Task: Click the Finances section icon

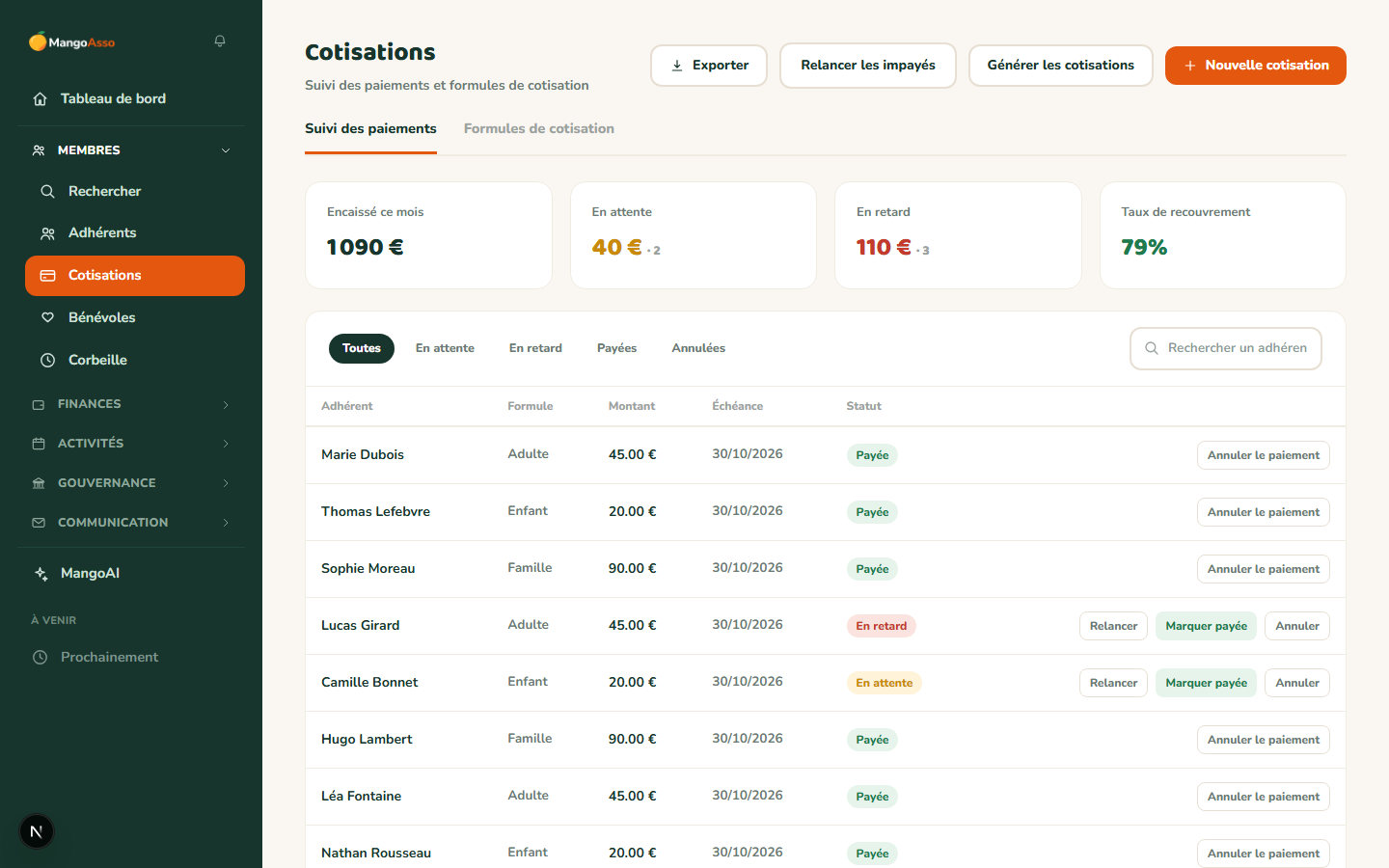Action: click(x=39, y=404)
